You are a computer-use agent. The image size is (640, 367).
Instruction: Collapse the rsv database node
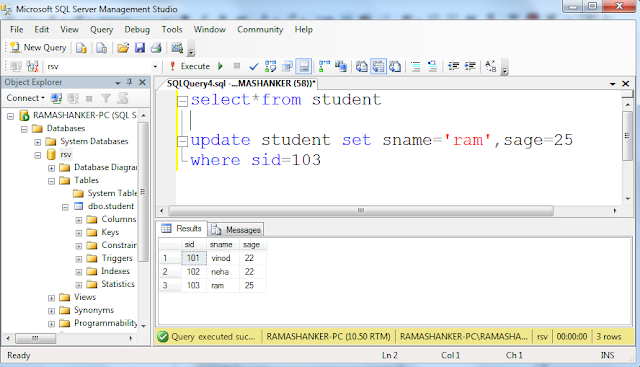point(38,156)
